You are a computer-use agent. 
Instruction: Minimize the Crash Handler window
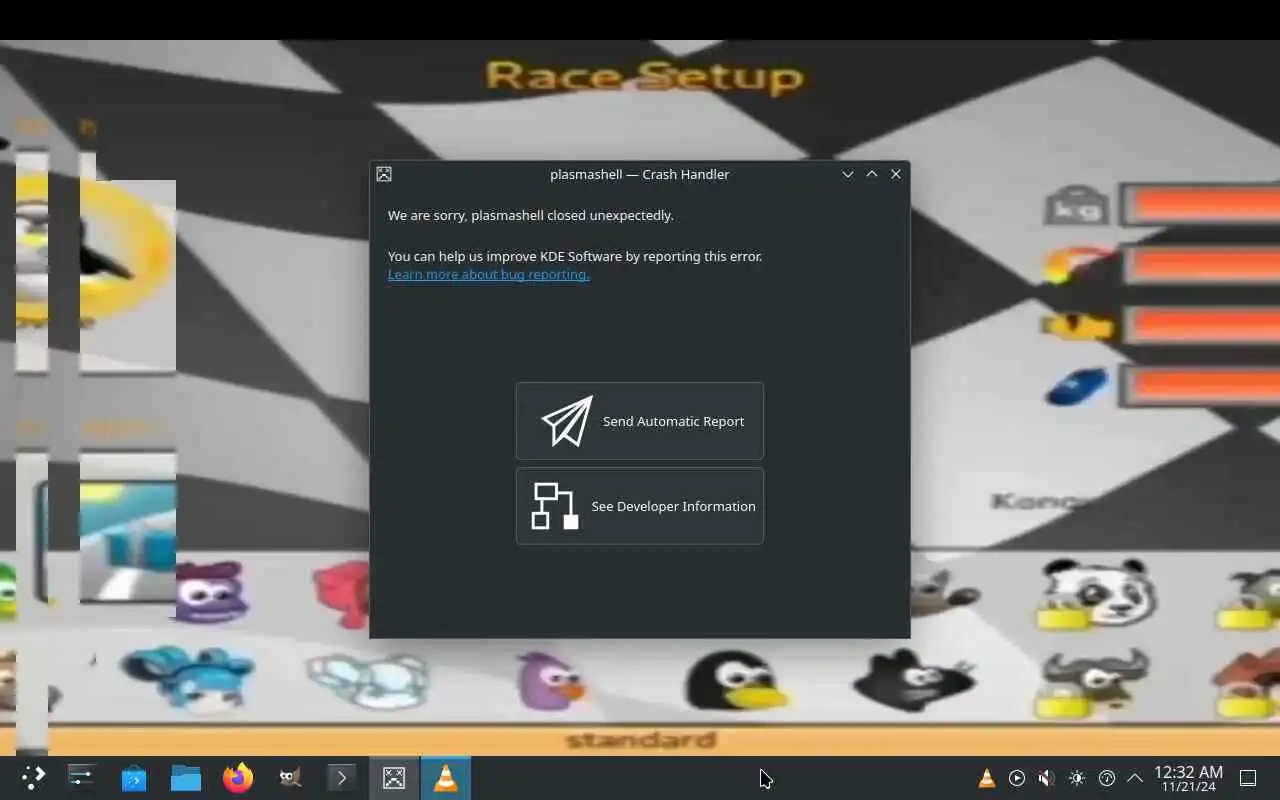tap(848, 174)
